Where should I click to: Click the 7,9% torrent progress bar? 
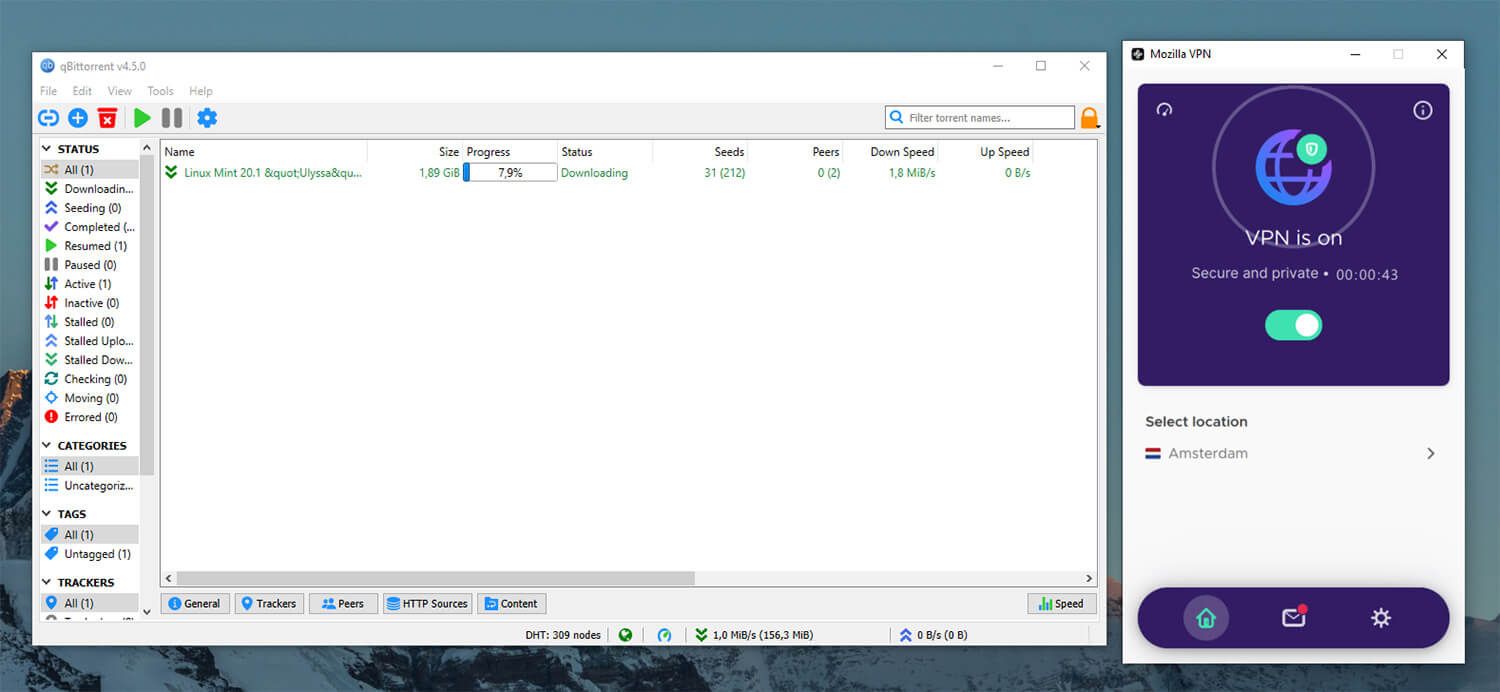510,173
